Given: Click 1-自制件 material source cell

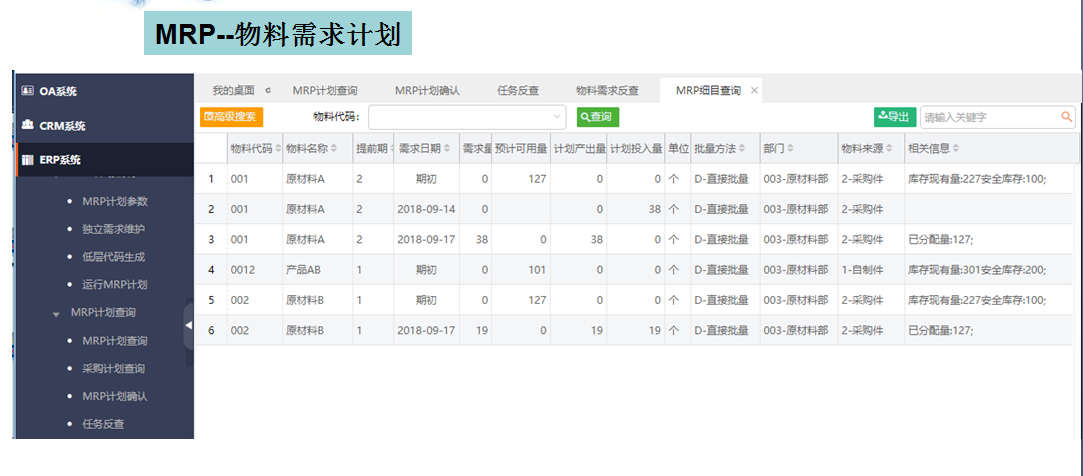Looking at the screenshot, I should [861, 269].
